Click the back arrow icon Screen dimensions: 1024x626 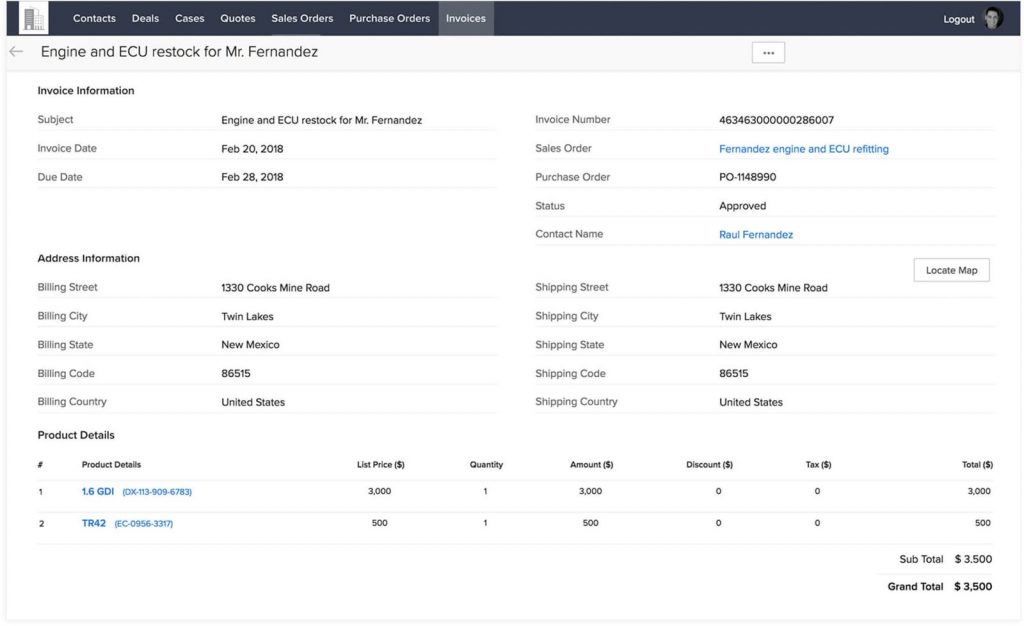[x=16, y=52]
